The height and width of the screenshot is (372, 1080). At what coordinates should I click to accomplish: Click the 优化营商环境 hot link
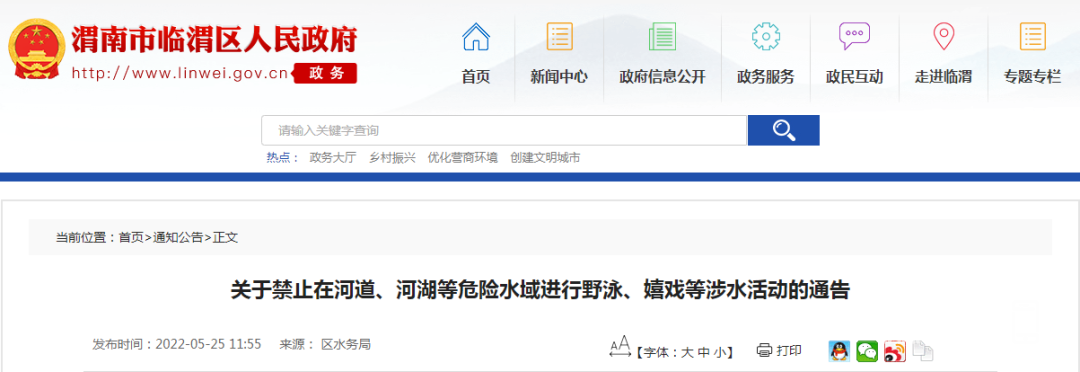462,158
